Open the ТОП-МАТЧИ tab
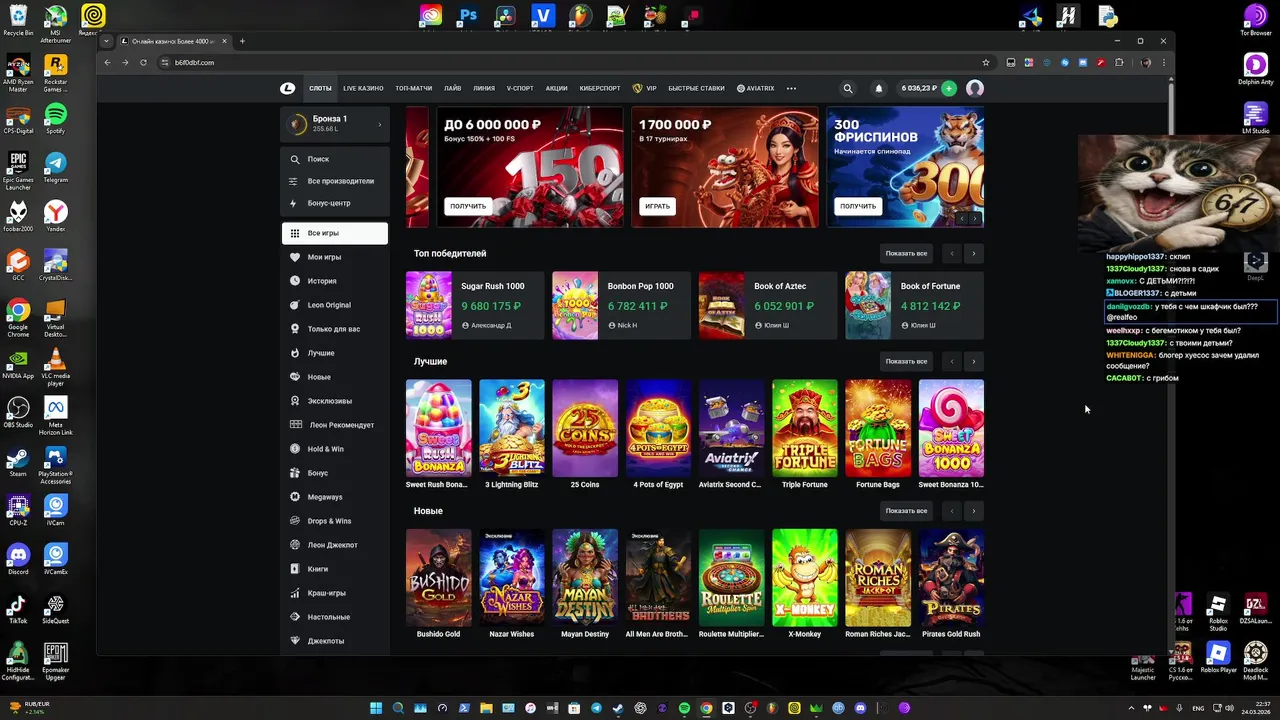 click(x=413, y=88)
